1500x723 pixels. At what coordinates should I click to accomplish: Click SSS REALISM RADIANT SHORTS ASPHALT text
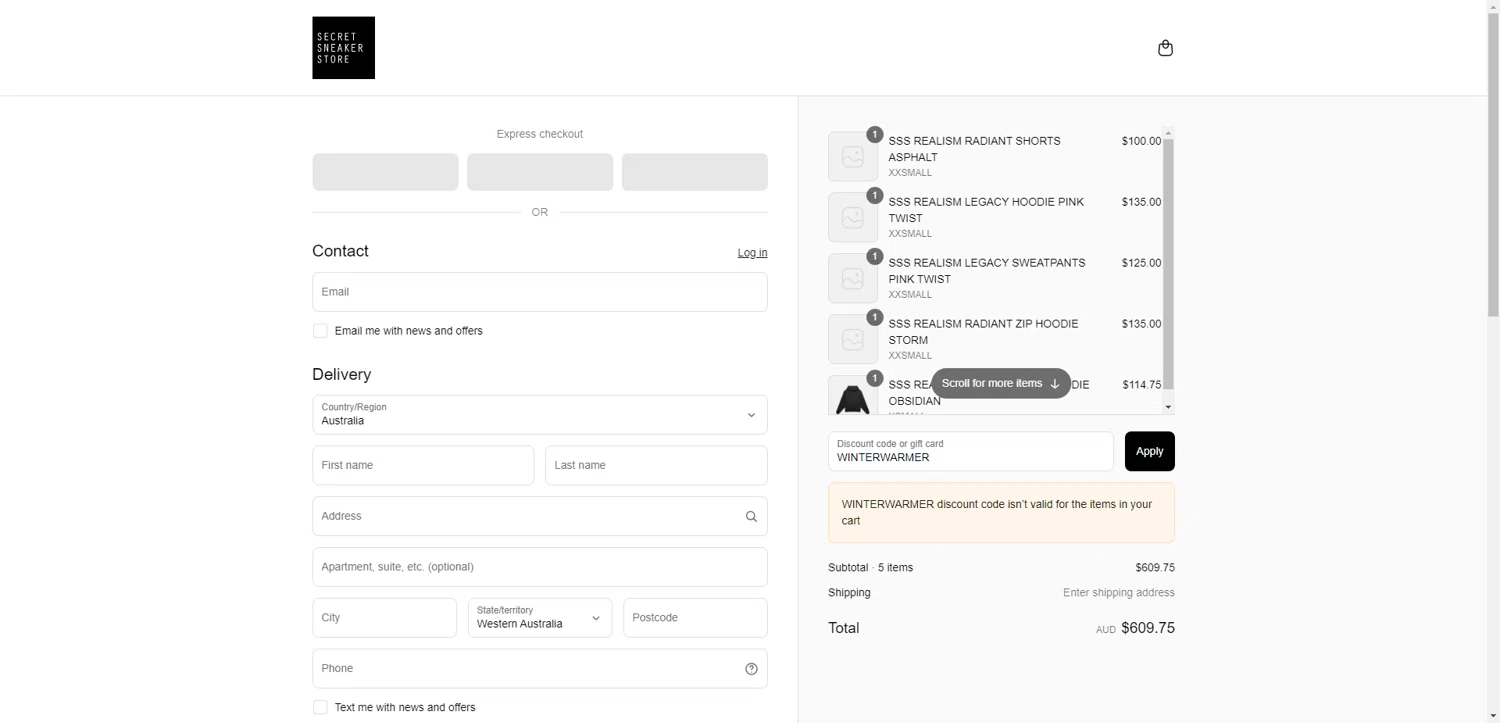(x=975, y=149)
